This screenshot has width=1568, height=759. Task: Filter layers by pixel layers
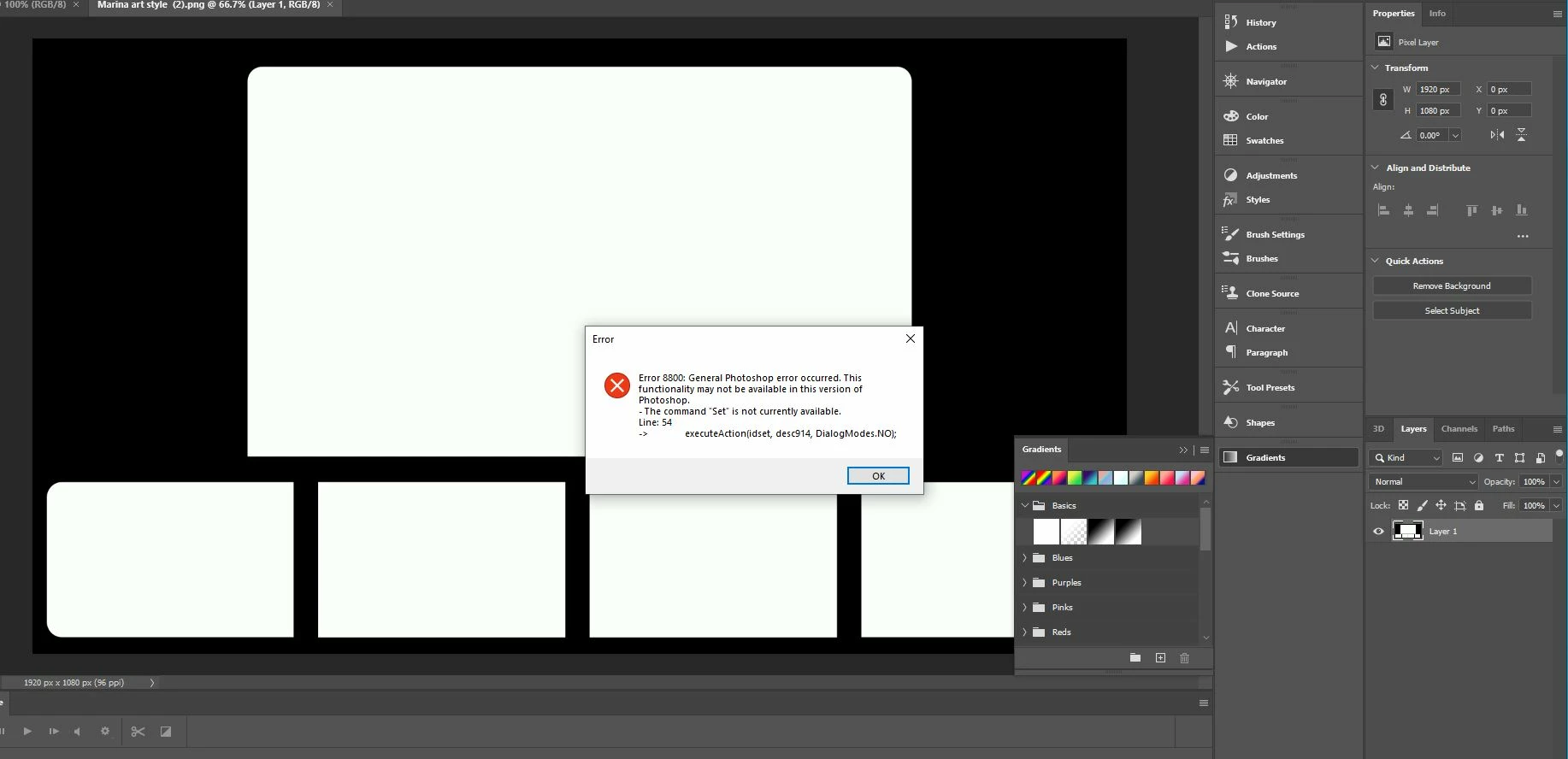pyautogui.click(x=1458, y=458)
